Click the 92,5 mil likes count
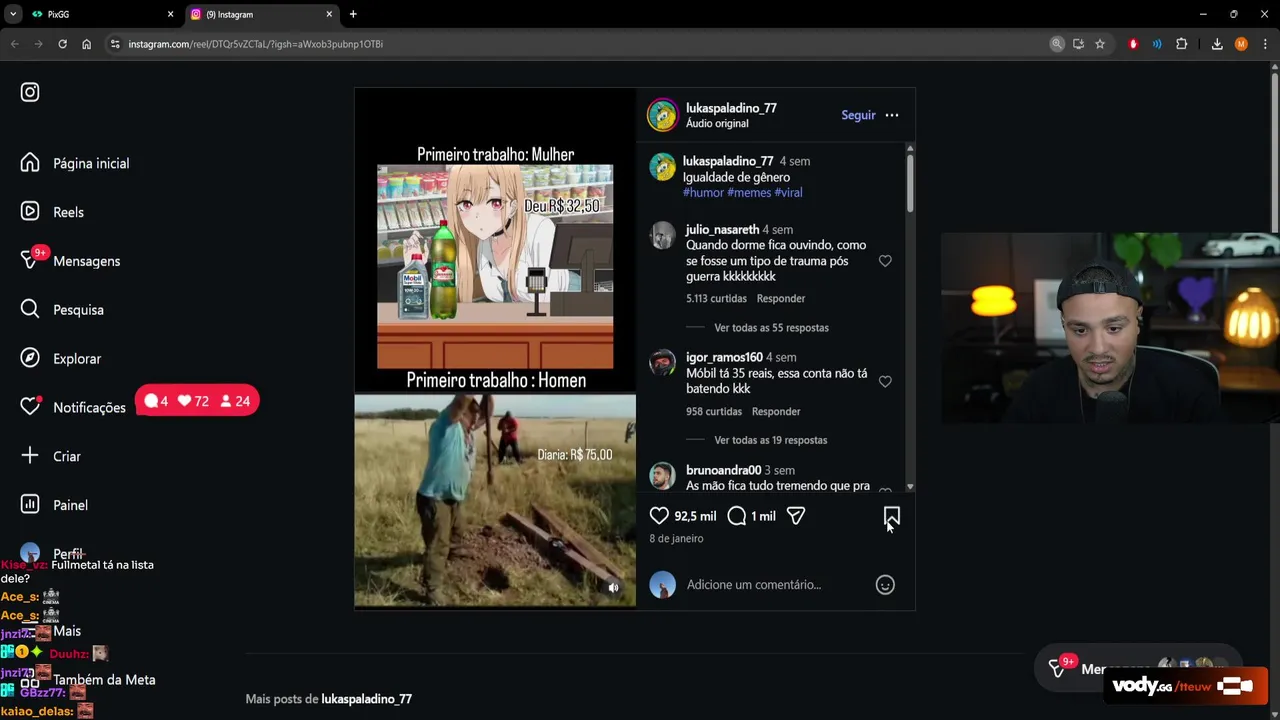The image size is (1280, 720). pos(695,516)
